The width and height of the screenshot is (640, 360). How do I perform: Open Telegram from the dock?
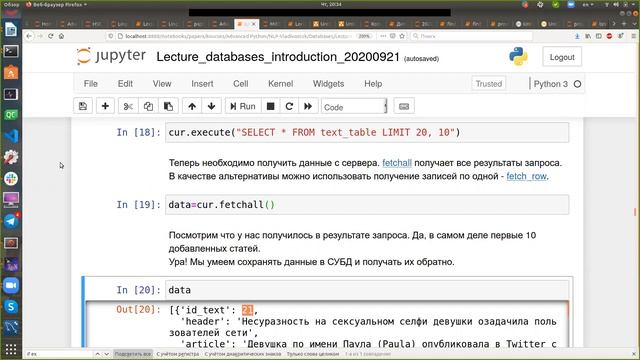click(x=11, y=221)
